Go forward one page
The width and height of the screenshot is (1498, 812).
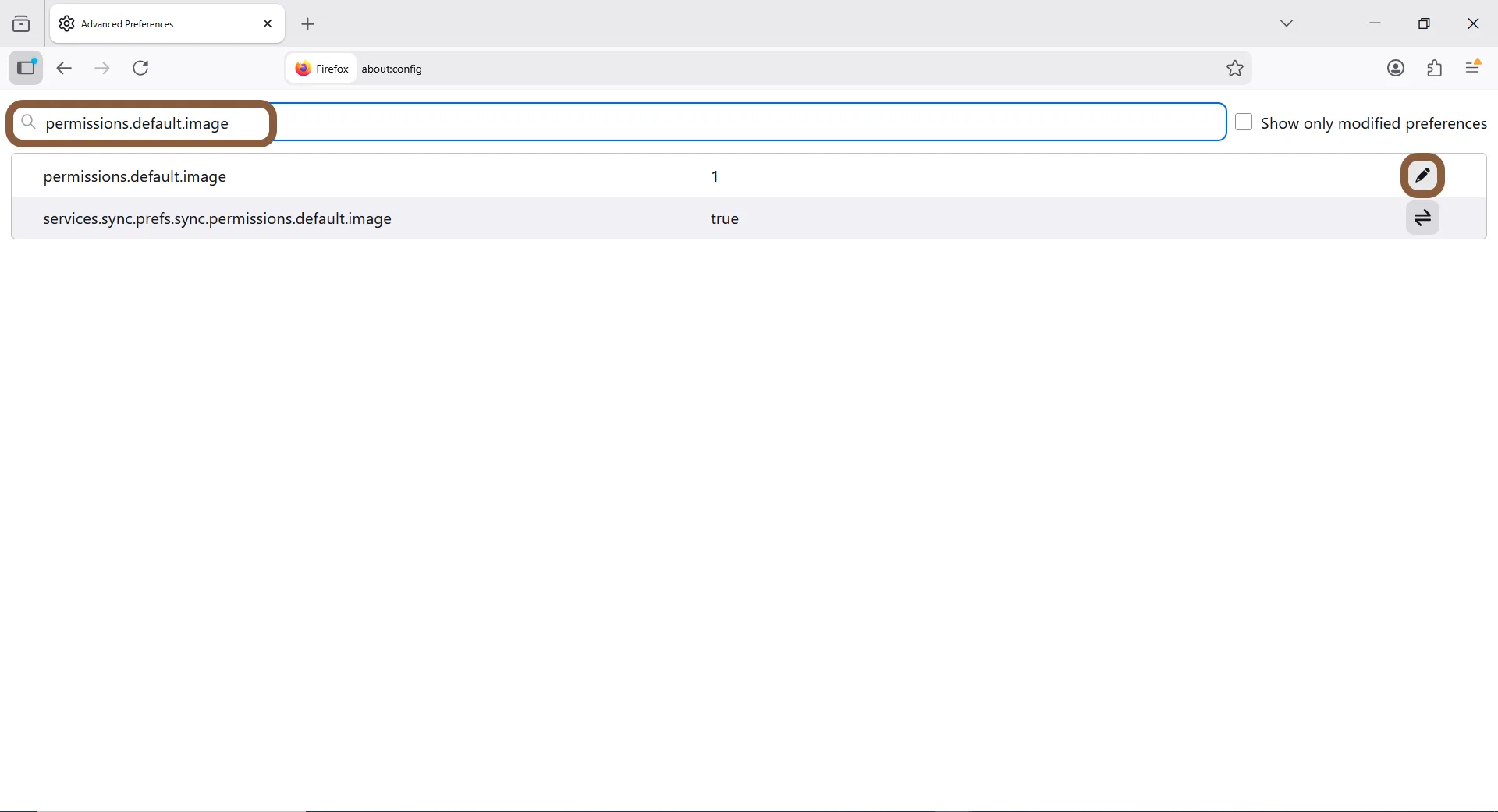coord(103,69)
